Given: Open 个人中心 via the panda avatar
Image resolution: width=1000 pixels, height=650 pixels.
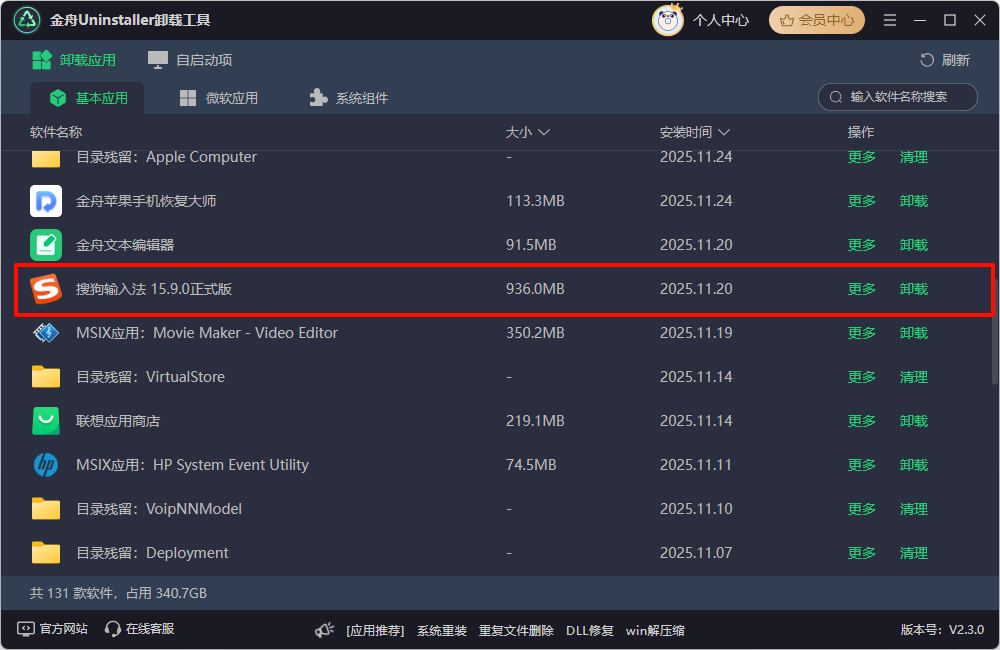Looking at the screenshot, I should pyautogui.click(x=667, y=19).
